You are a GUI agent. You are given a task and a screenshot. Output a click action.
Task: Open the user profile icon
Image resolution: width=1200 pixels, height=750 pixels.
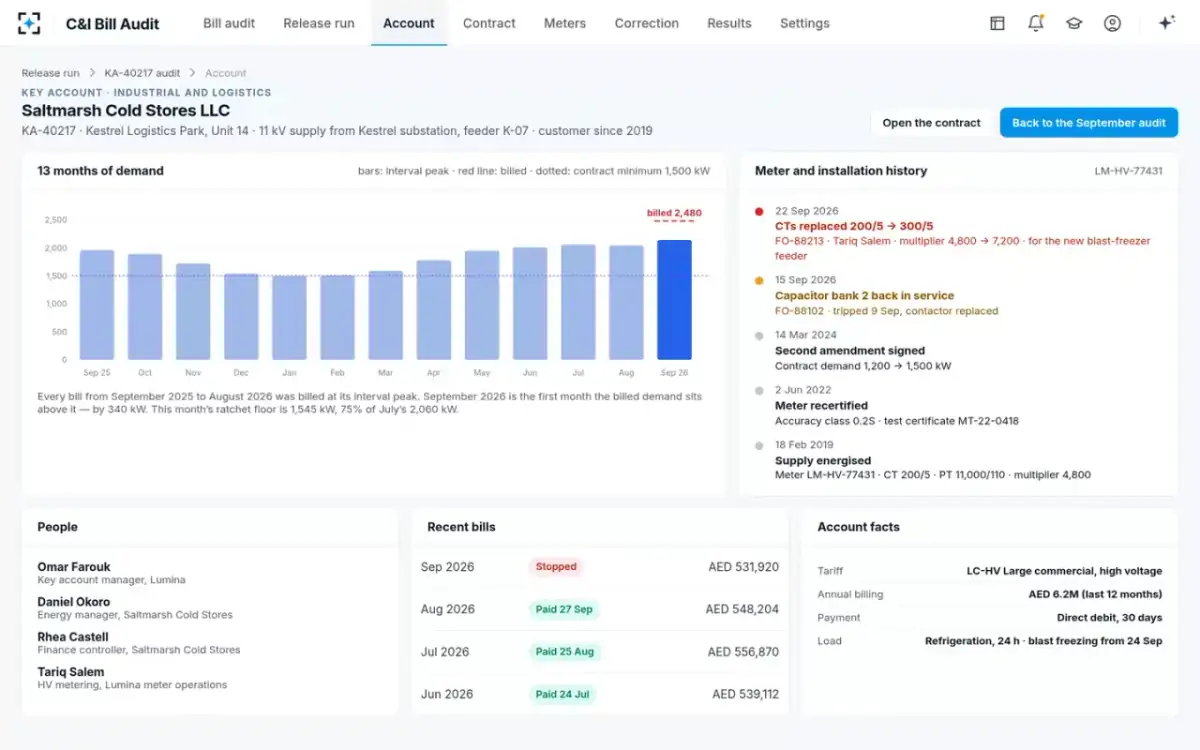pyautogui.click(x=1112, y=23)
